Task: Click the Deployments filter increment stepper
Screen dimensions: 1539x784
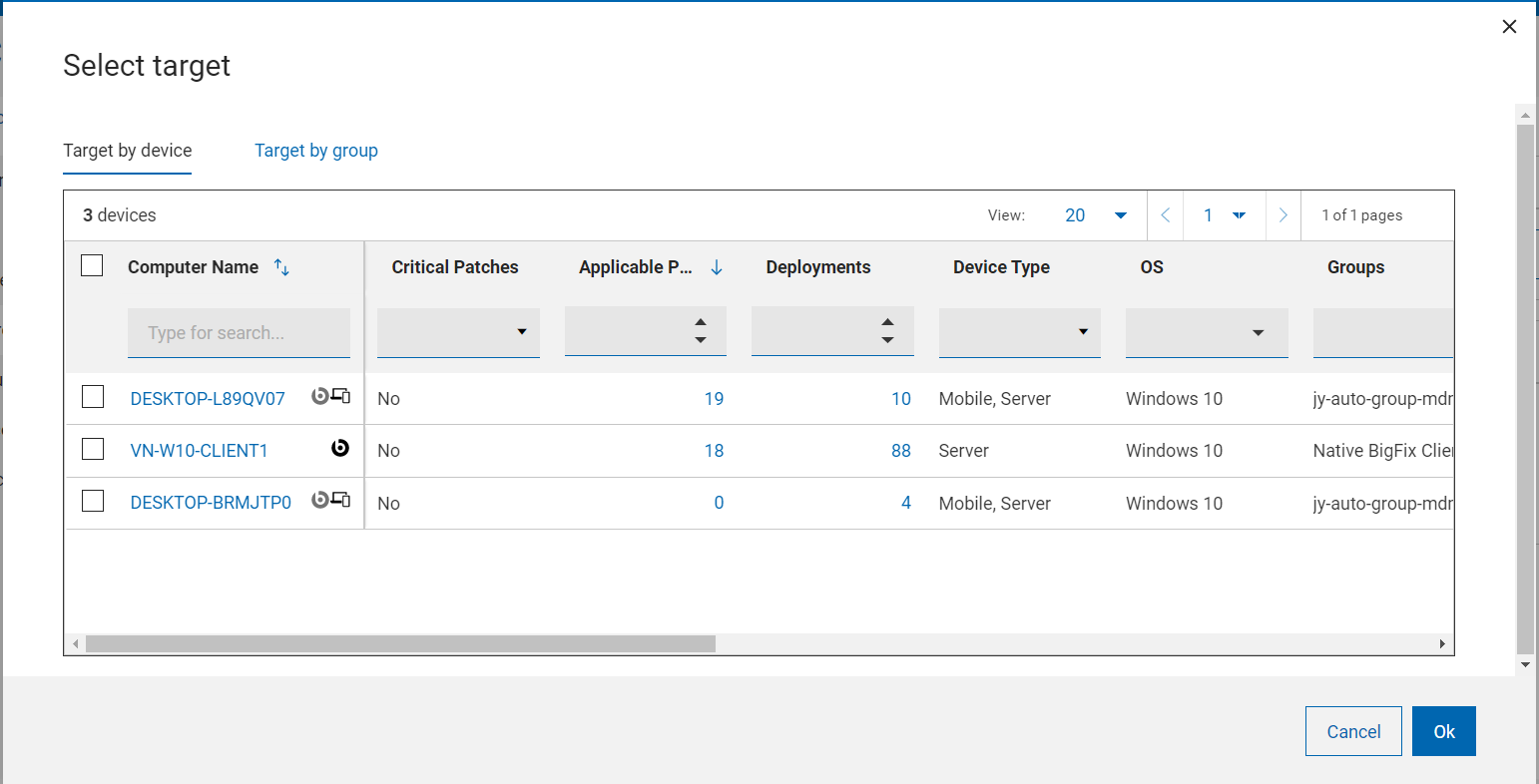Action: tap(887, 322)
